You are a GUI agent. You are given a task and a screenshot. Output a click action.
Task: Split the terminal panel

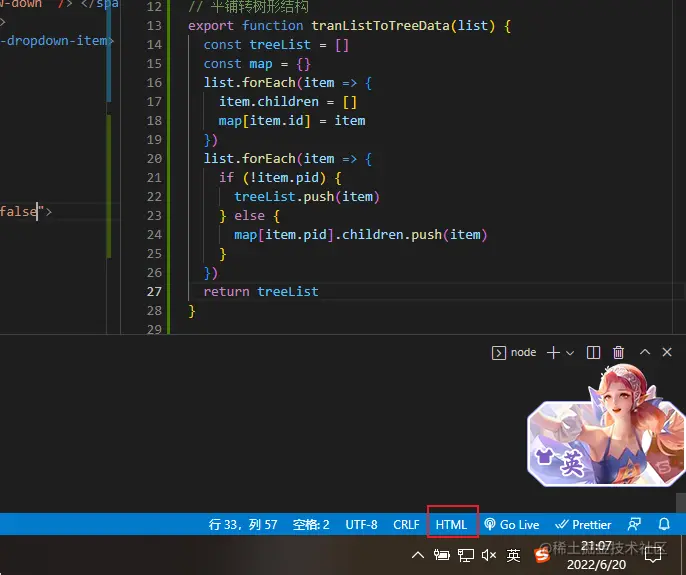[593, 352]
